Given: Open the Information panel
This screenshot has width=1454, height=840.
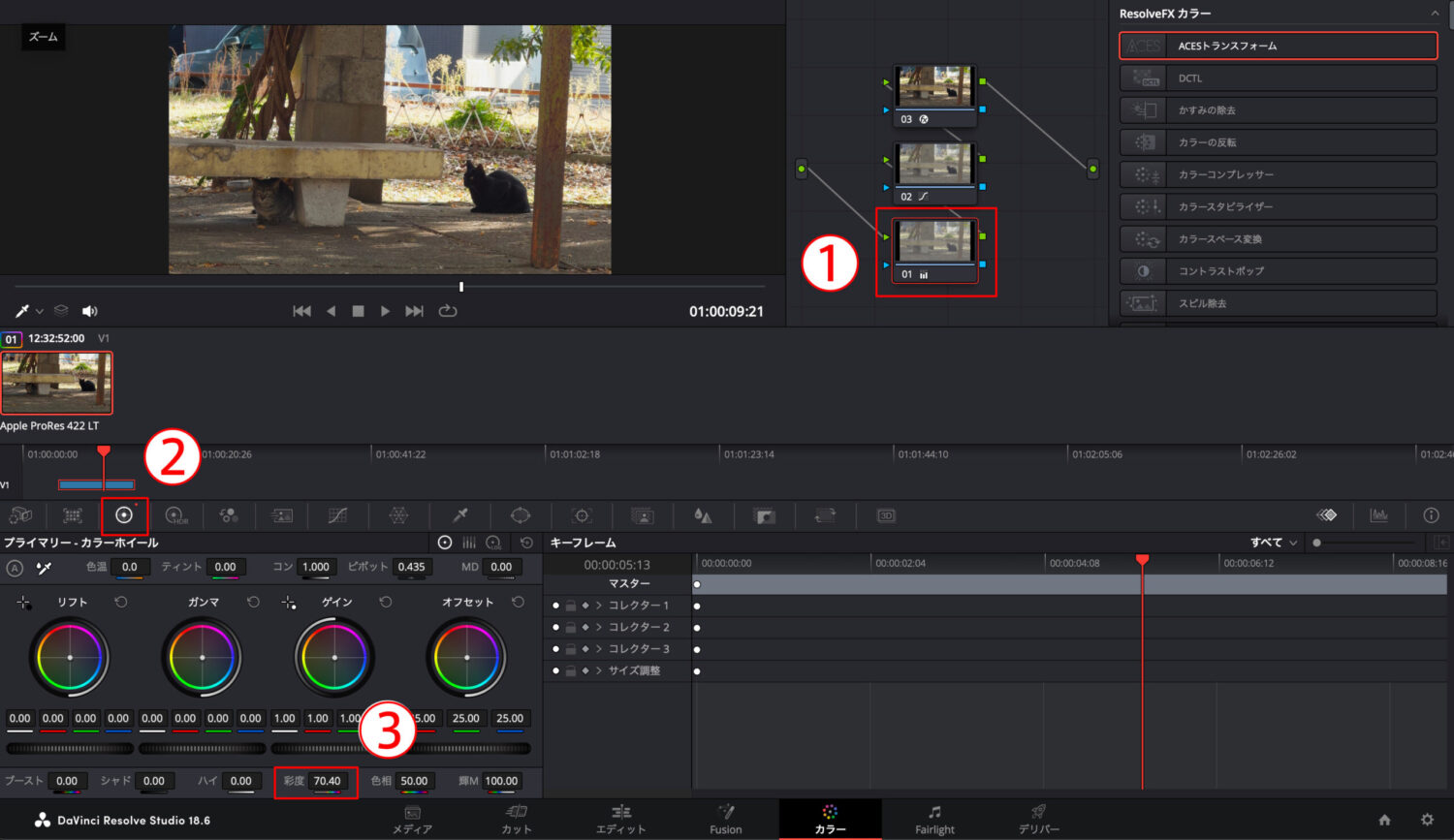Looking at the screenshot, I should pos(1431,515).
